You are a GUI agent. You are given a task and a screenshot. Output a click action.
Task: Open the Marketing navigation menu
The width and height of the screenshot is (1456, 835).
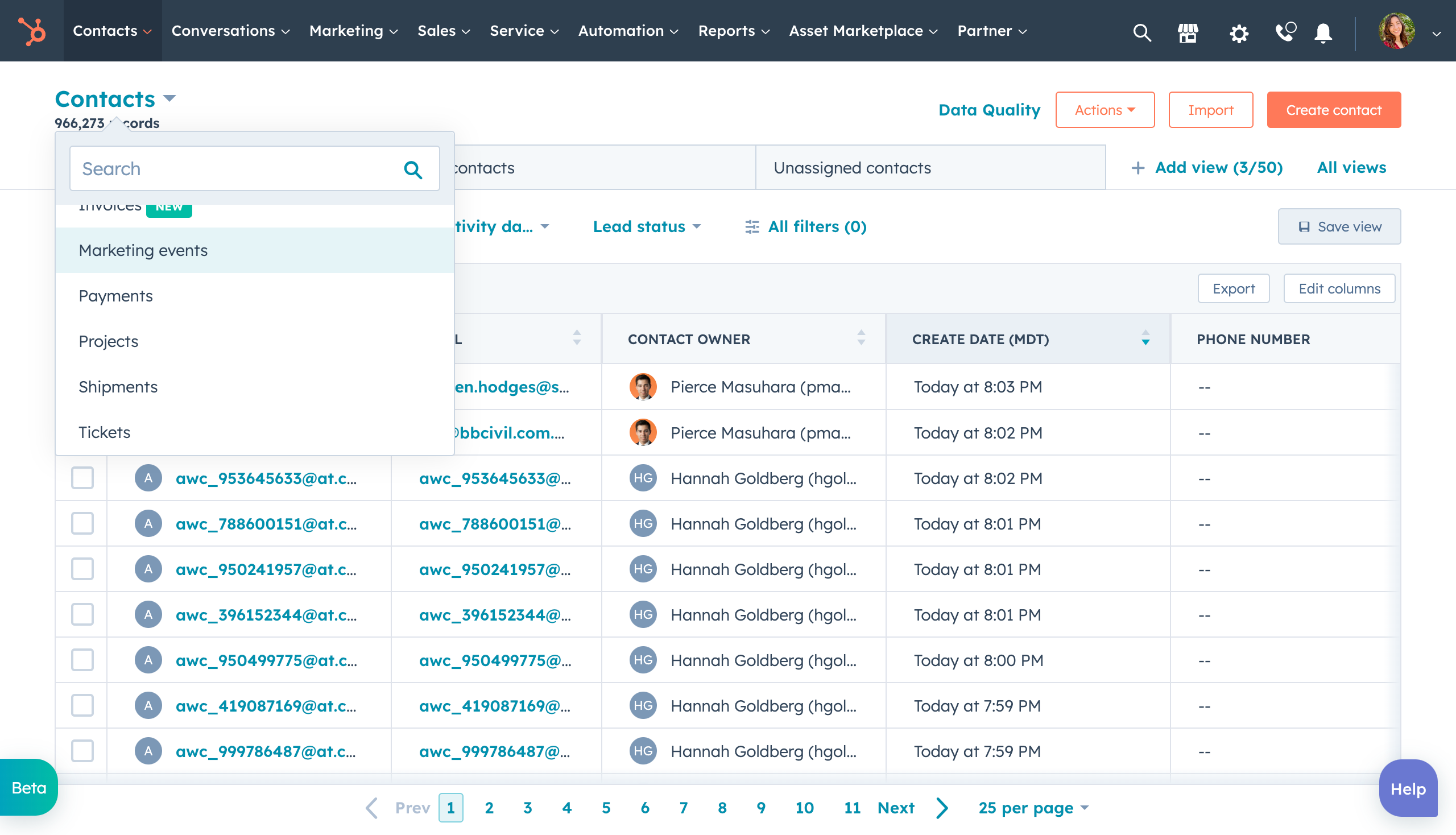pyautogui.click(x=353, y=31)
